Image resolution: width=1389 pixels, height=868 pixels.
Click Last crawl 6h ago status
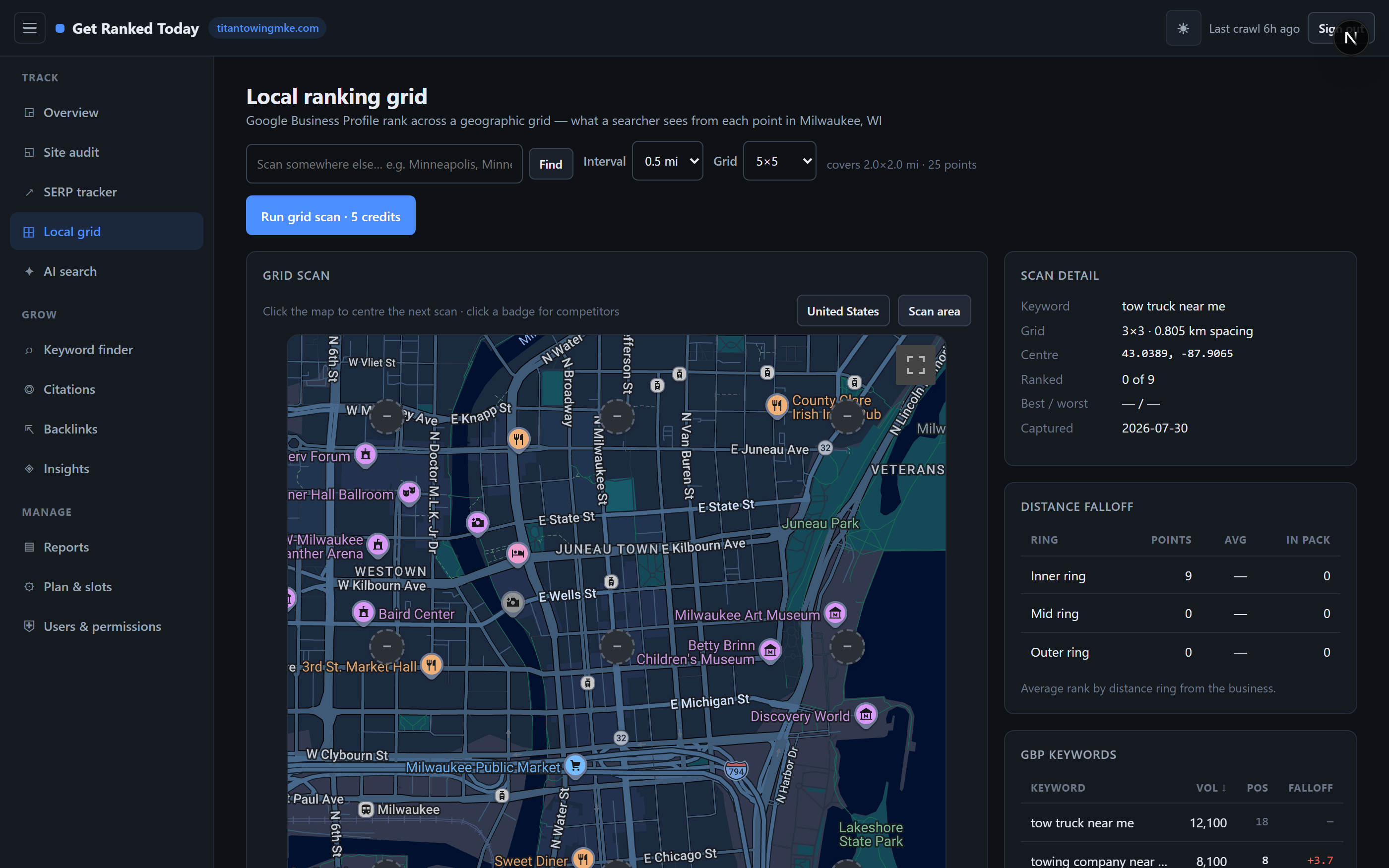point(1254,28)
